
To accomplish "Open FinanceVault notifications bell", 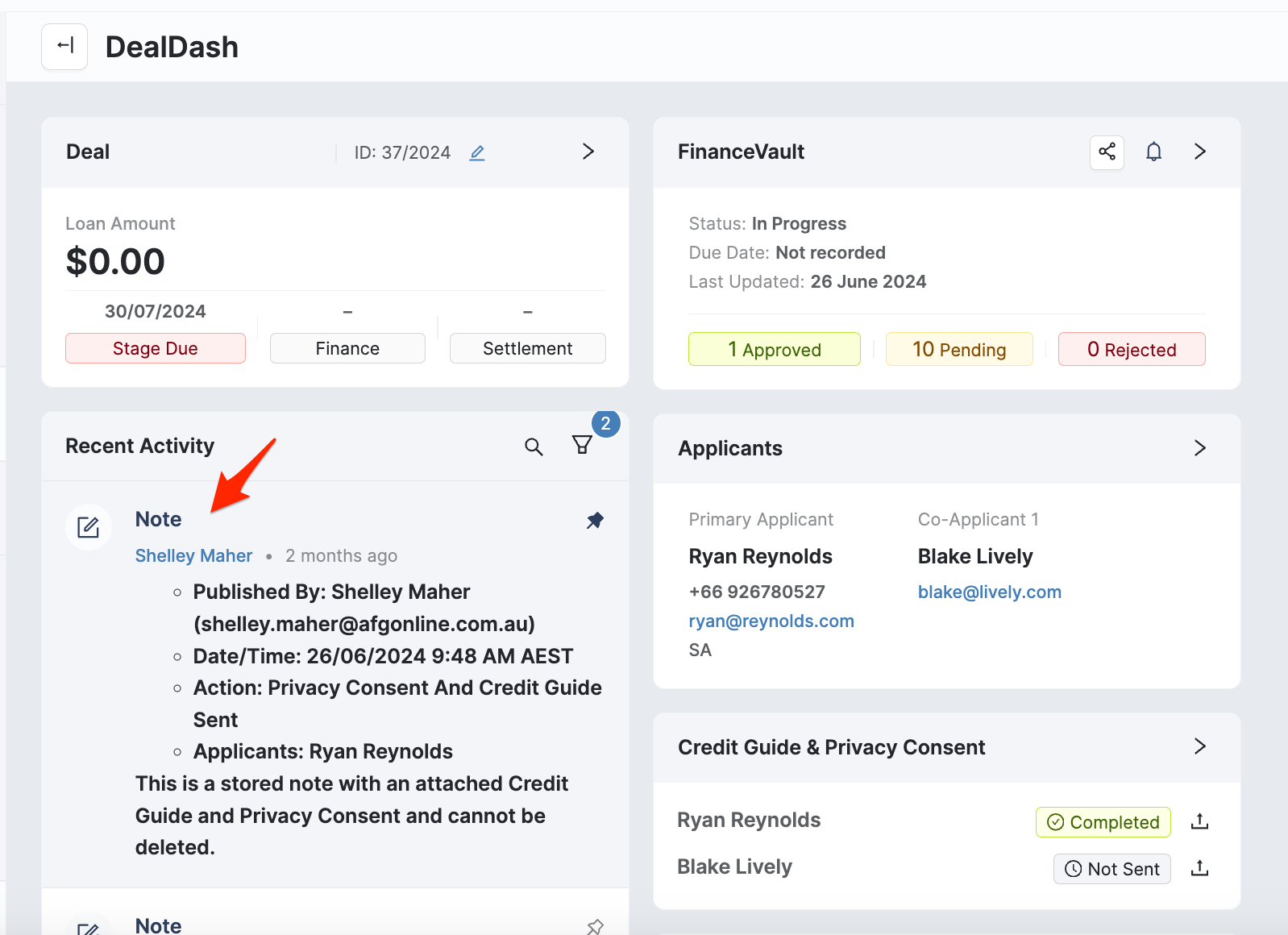I will [x=1153, y=152].
